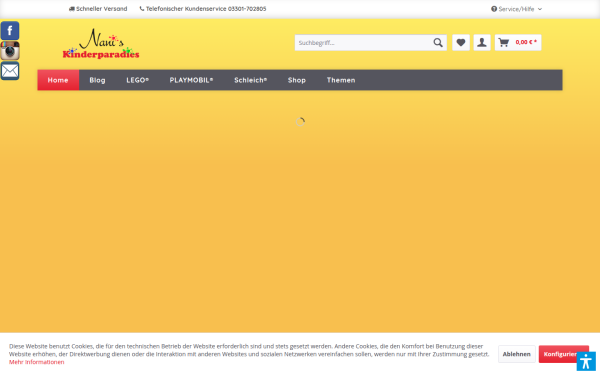
Task: Open the user account icon
Action: [482, 42]
